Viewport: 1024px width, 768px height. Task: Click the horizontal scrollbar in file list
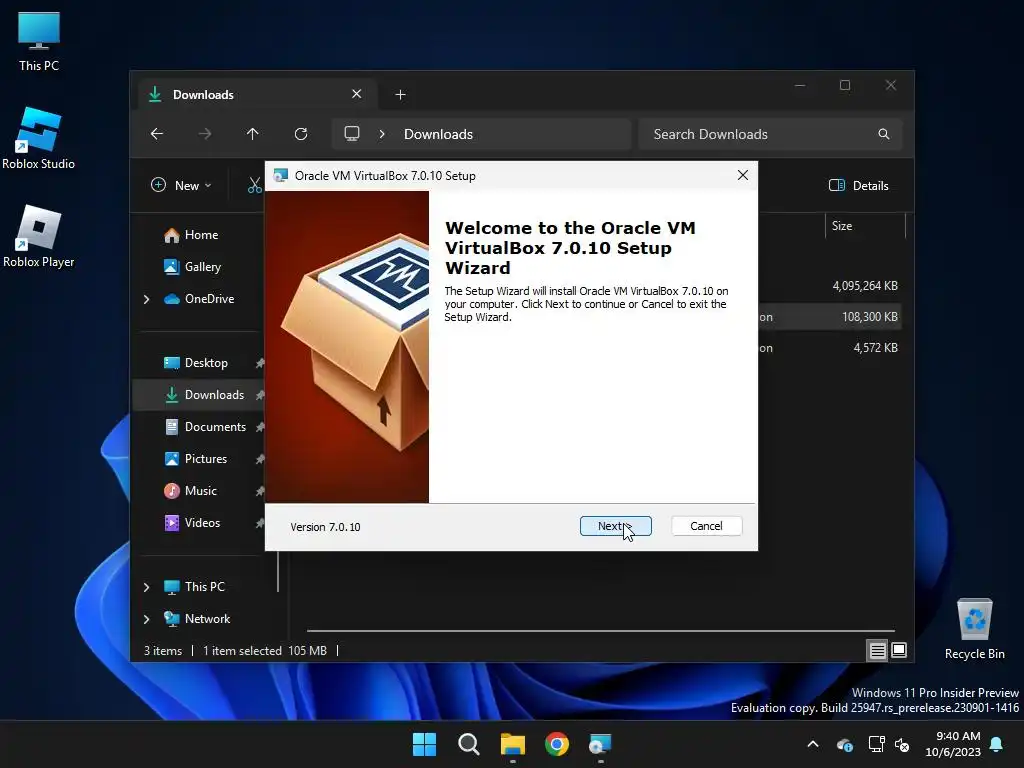click(x=600, y=631)
